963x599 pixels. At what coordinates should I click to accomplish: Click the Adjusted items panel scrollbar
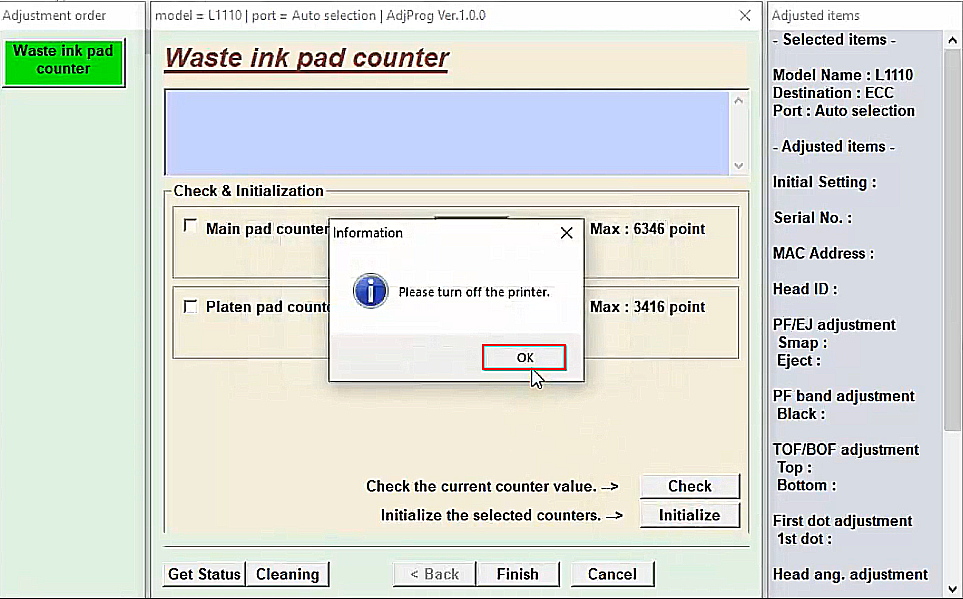click(x=952, y=300)
